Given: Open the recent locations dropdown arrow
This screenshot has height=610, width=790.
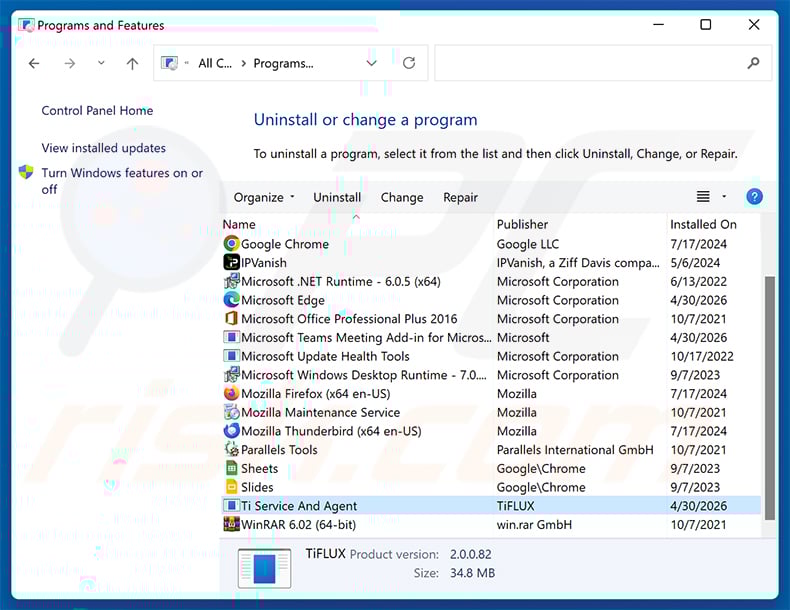Looking at the screenshot, I should click(101, 63).
